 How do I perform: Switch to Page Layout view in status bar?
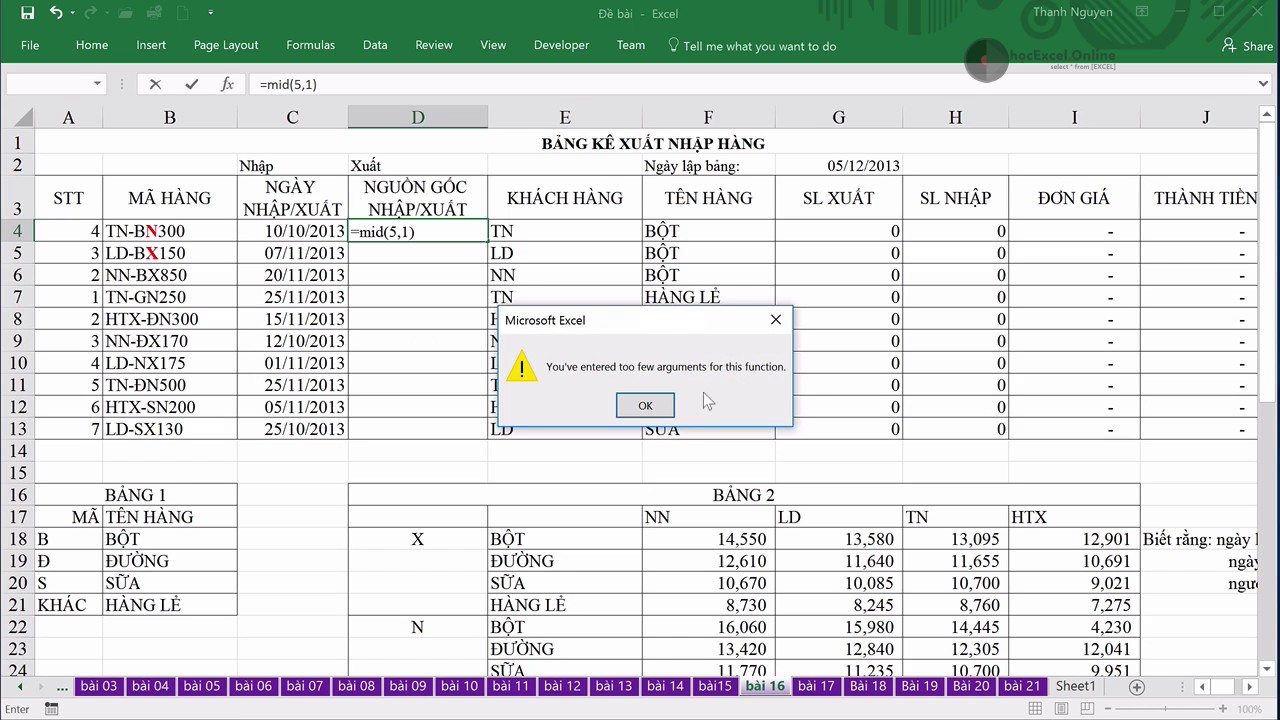(1061, 708)
